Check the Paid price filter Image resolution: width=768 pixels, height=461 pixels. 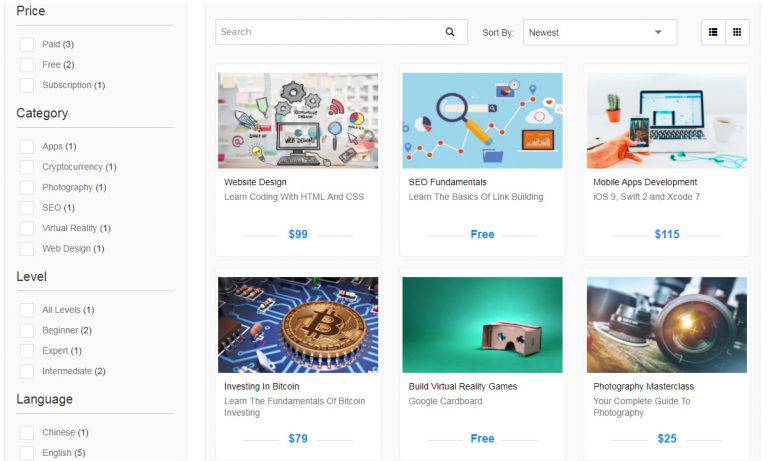[x=27, y=45]
